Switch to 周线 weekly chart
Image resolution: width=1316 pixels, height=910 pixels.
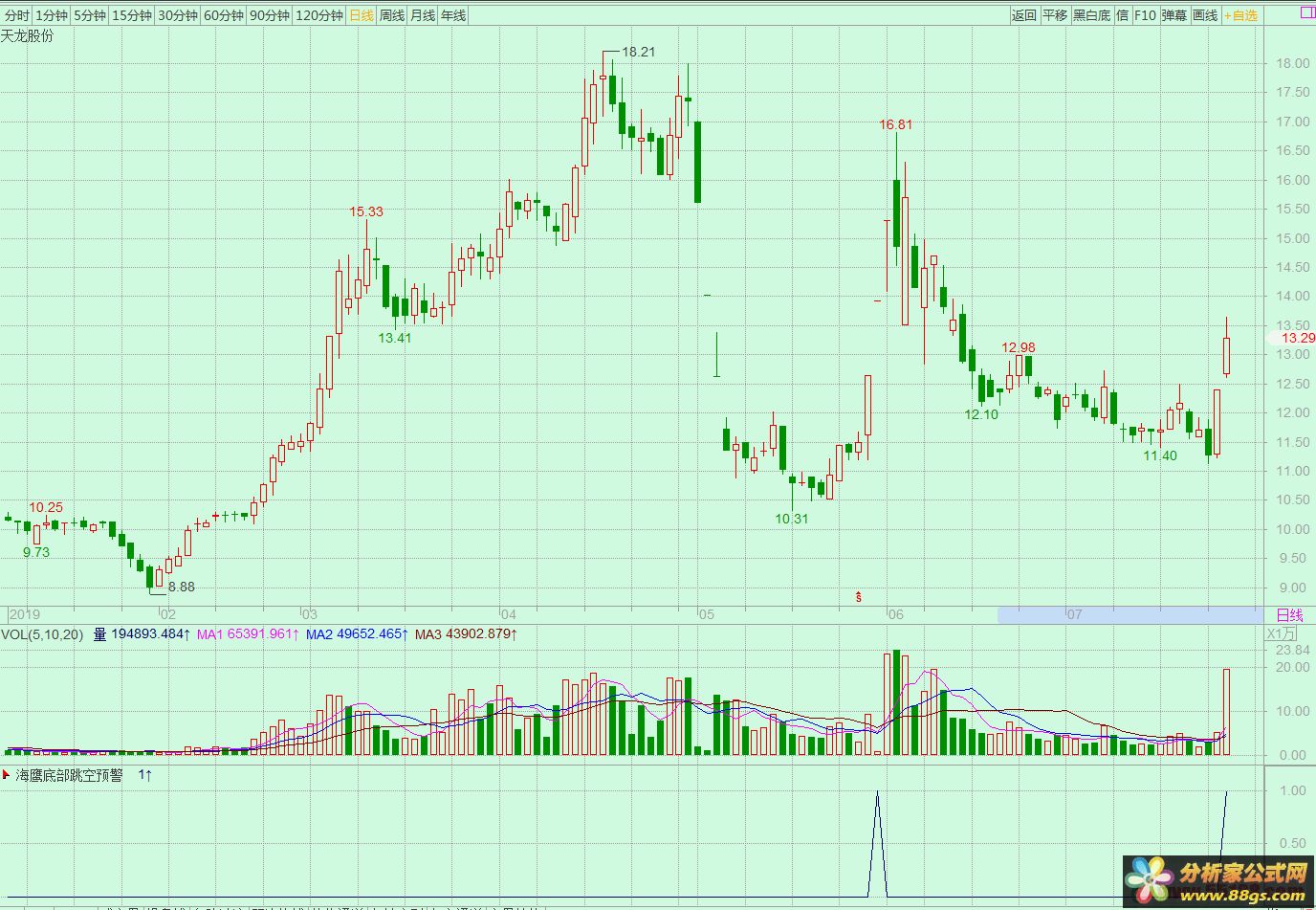[x=392, y=15]
